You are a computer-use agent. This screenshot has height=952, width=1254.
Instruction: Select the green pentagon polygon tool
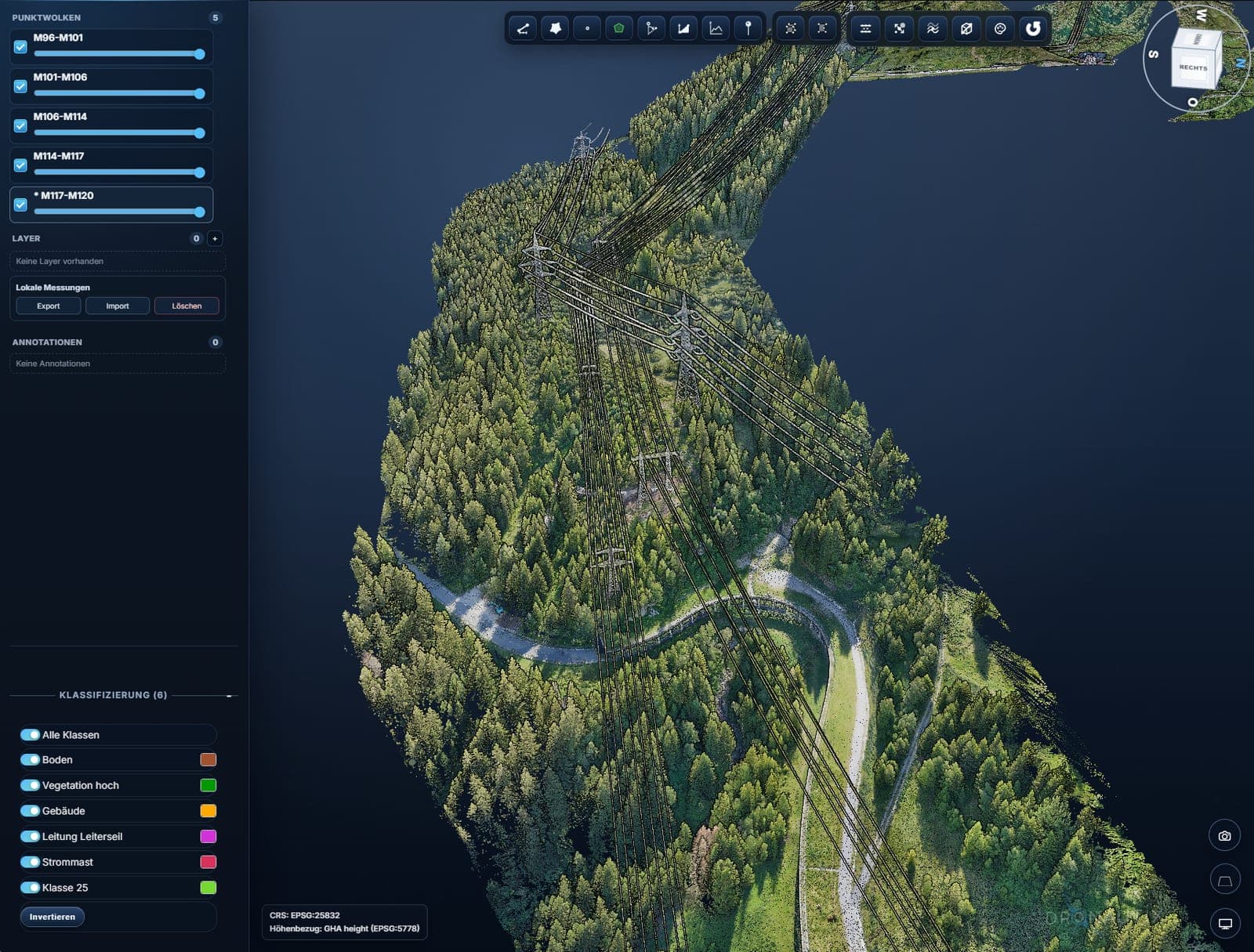click(x=619, y=29)
